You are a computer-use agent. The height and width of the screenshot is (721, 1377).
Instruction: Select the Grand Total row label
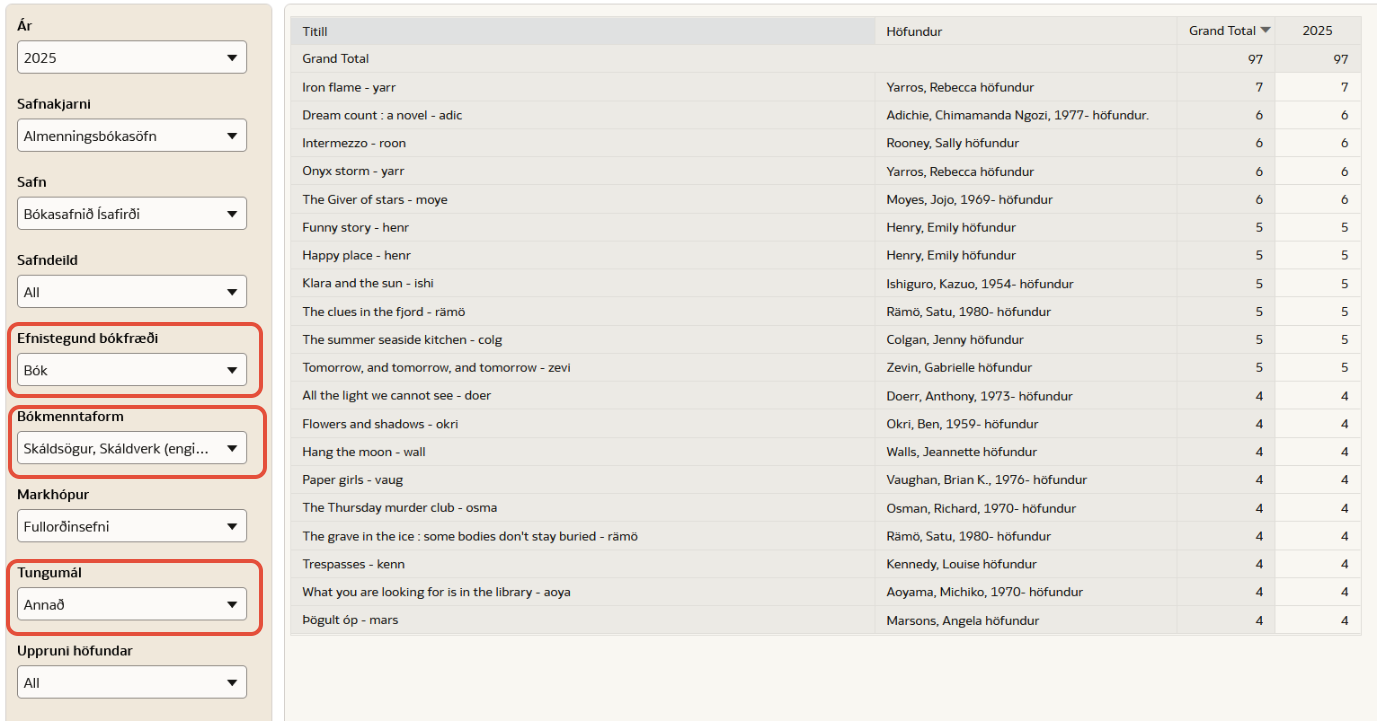[x=335, y=59]
